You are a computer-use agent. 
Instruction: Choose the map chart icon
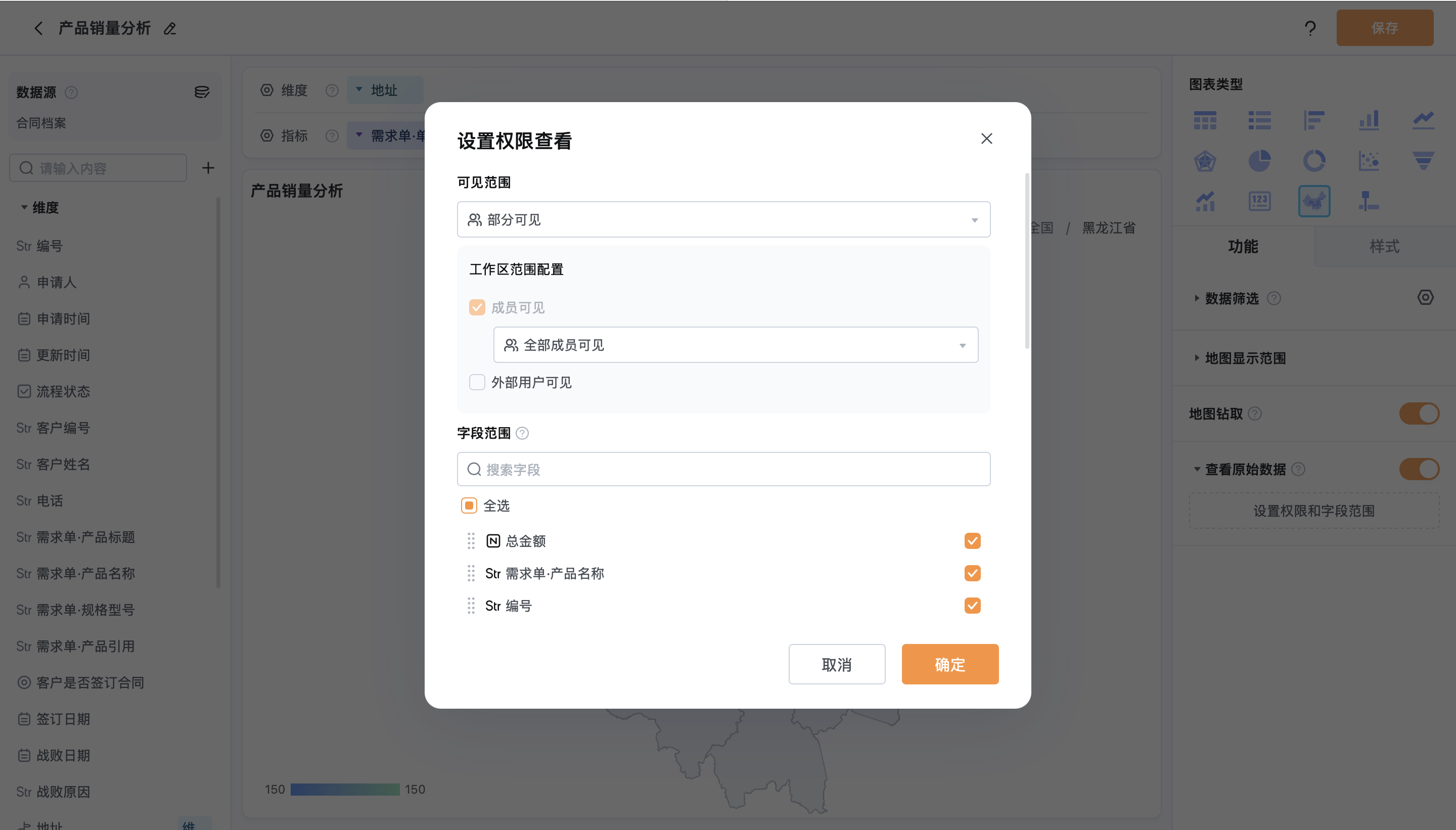[x=1314, y=201]
